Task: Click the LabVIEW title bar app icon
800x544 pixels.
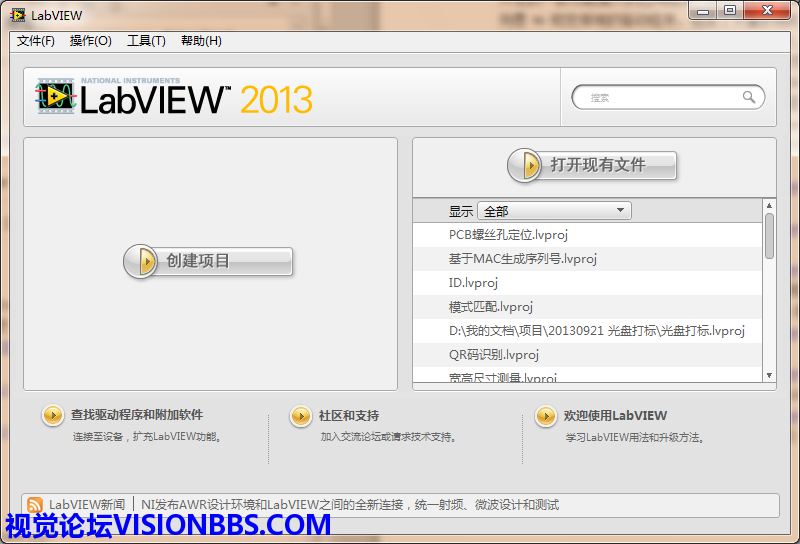Action: click(18, 15)
